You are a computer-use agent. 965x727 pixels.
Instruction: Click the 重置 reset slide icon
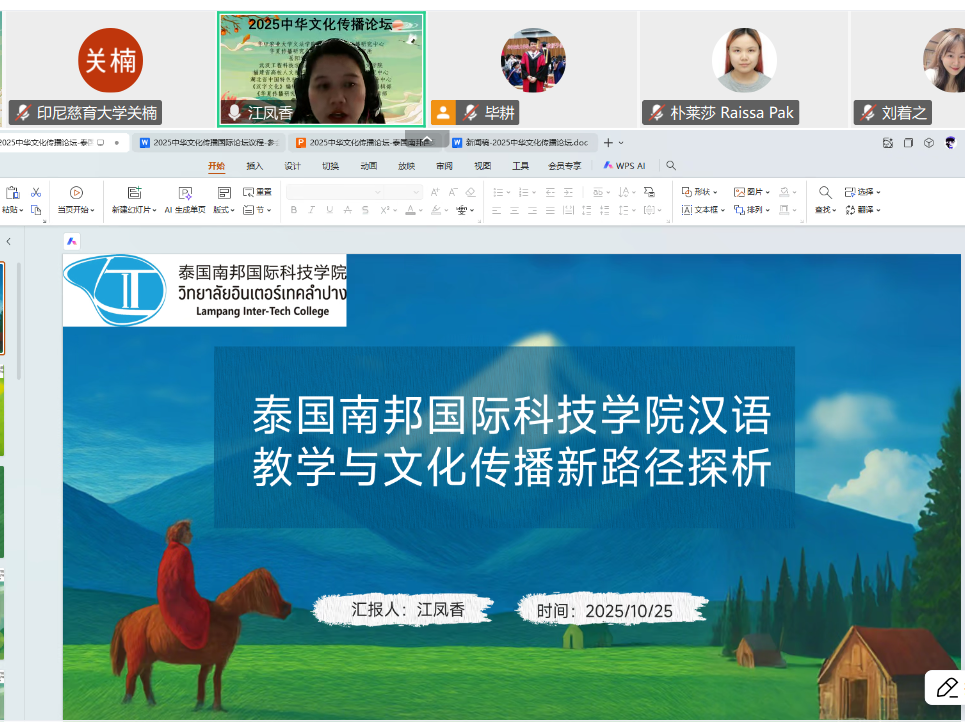[257, 192]
